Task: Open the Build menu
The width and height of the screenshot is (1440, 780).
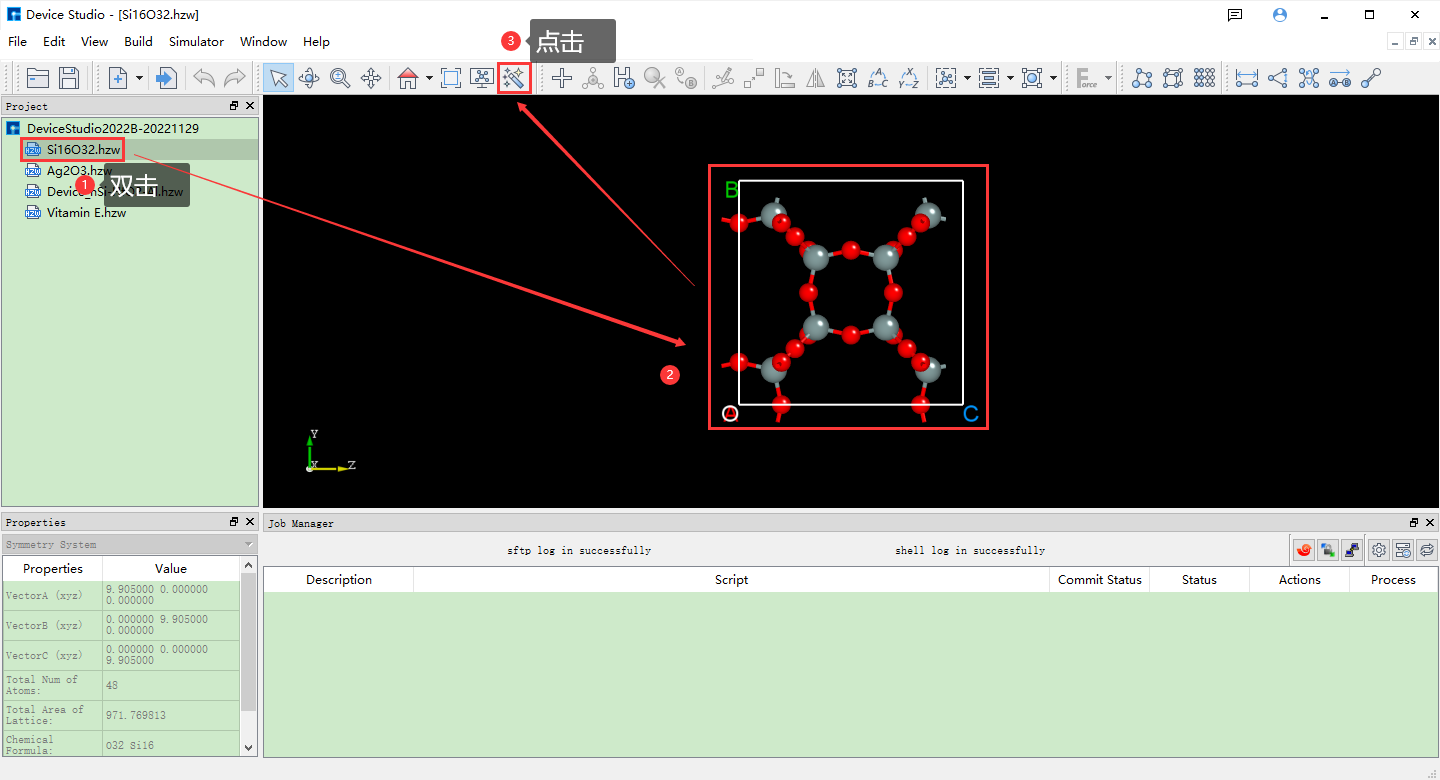Action: click(138, 41)
